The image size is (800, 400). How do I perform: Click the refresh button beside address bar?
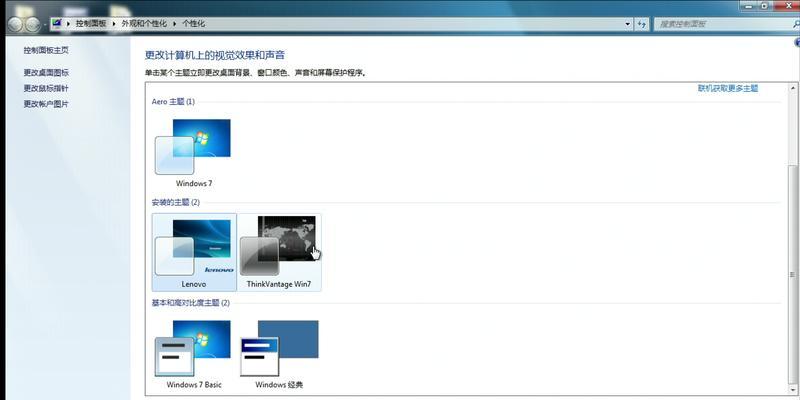(x=642, y=23)
